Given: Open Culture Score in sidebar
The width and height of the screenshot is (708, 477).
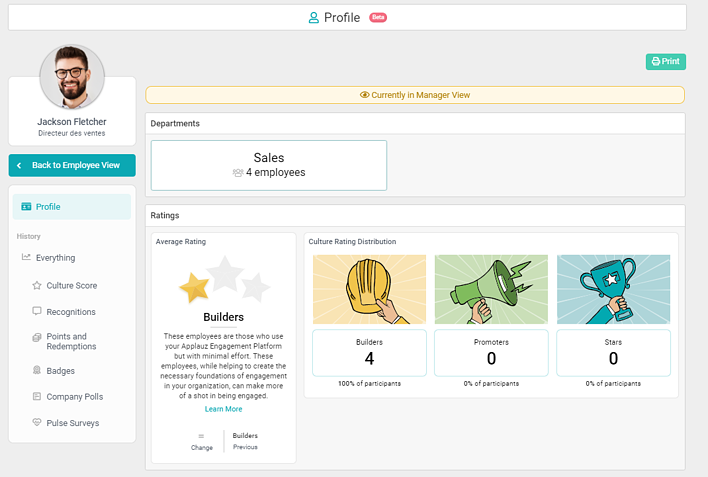Looking at the screenshot, I should tap(71, 286).
